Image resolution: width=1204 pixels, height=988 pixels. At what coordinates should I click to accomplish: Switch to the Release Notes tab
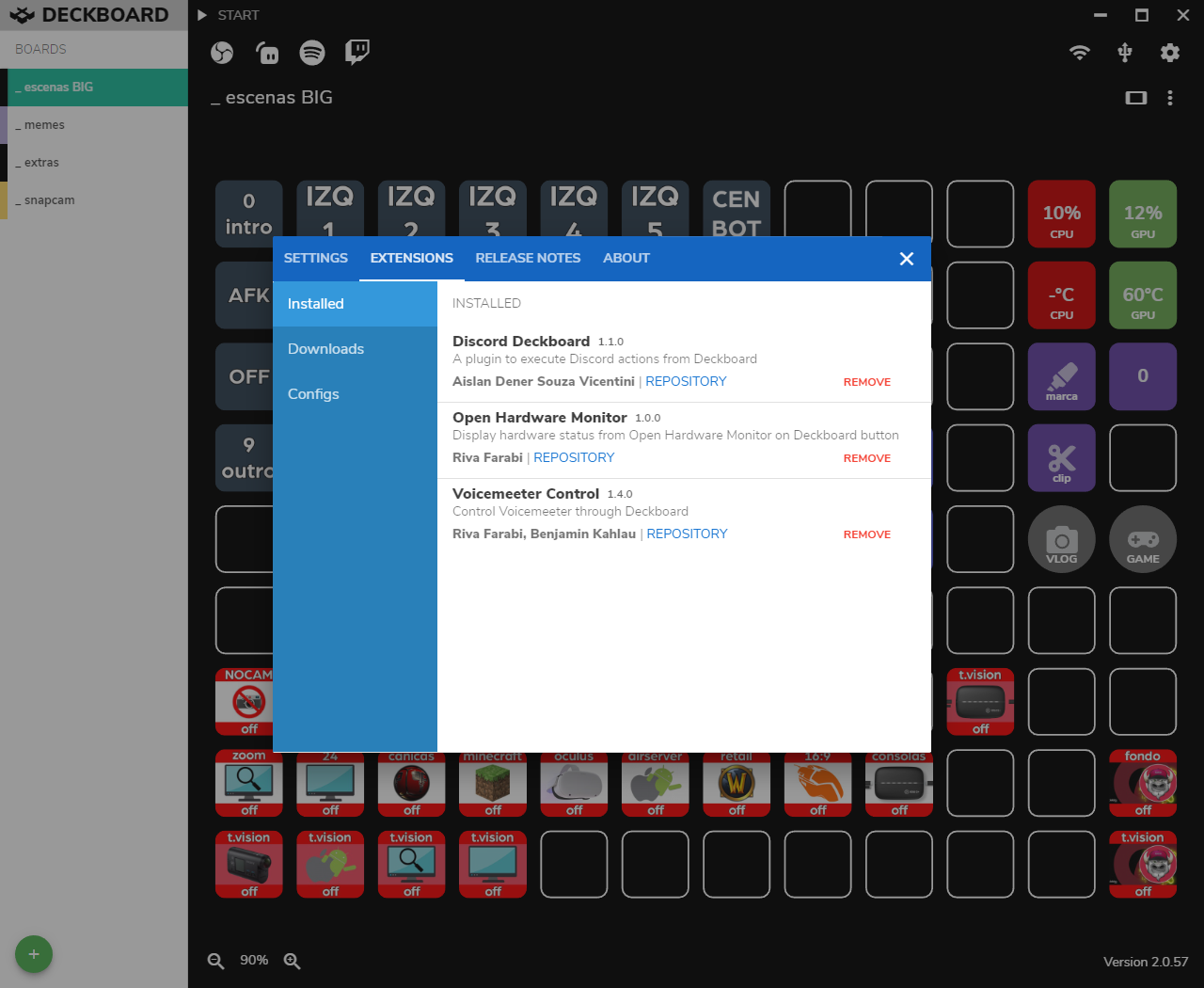(x=528, y=258)
